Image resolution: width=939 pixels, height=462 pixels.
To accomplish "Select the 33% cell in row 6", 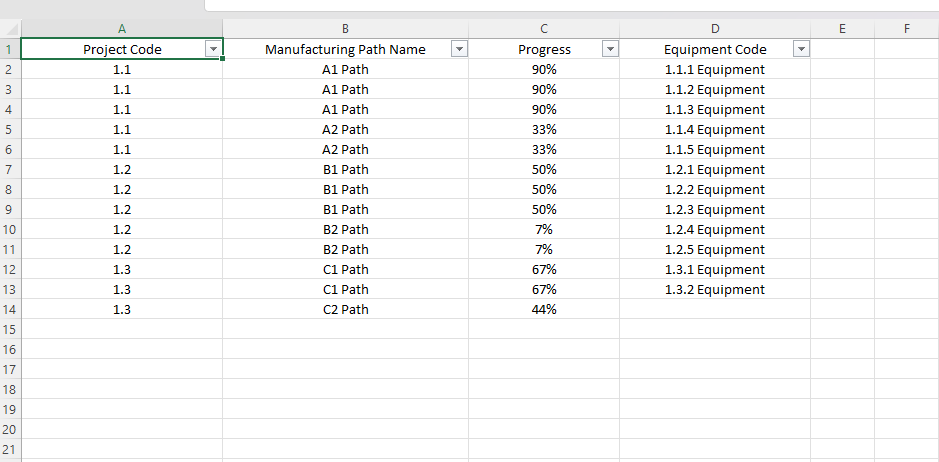I will tap(544, 149).
